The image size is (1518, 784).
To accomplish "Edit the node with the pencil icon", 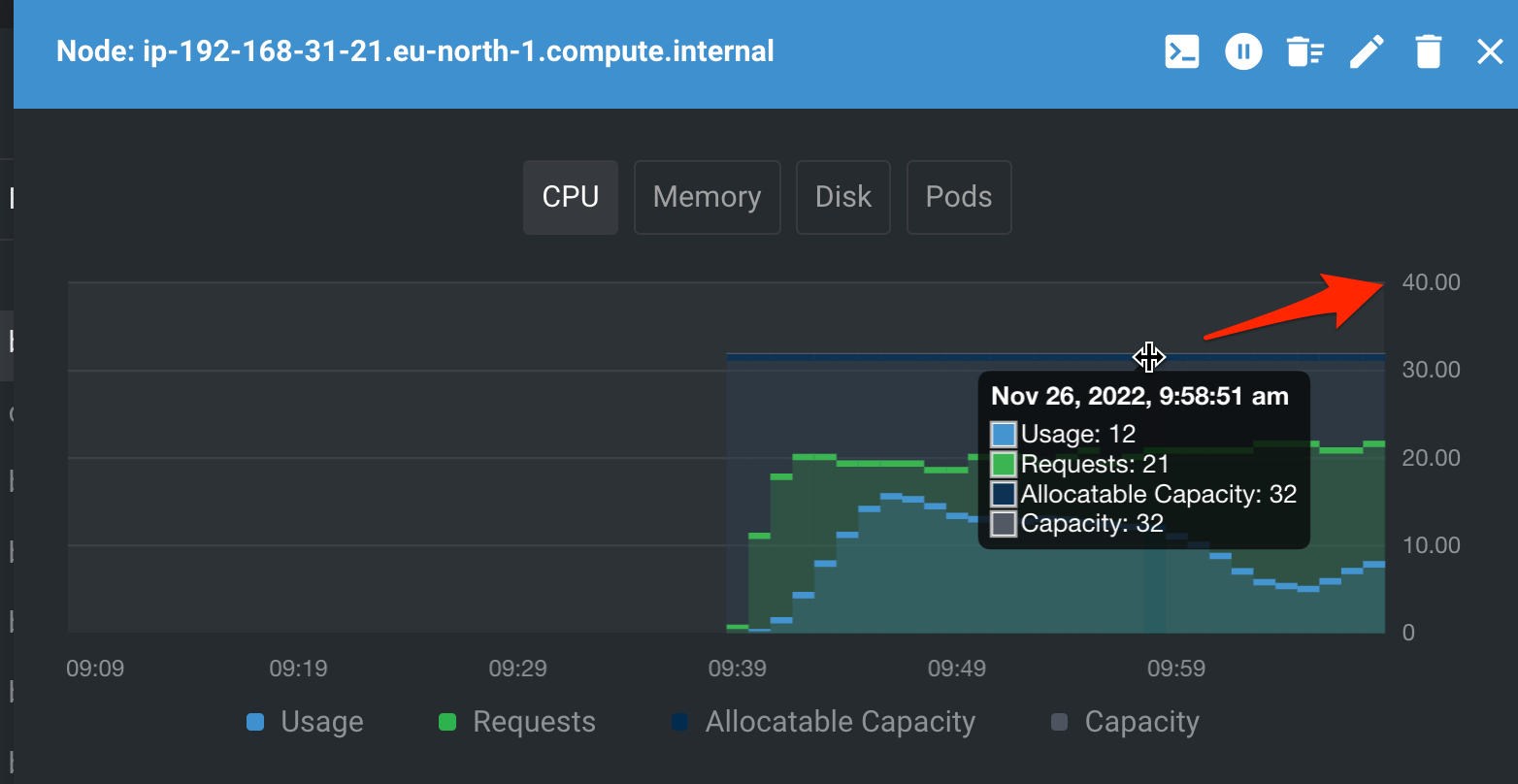I will [1368, 51].
